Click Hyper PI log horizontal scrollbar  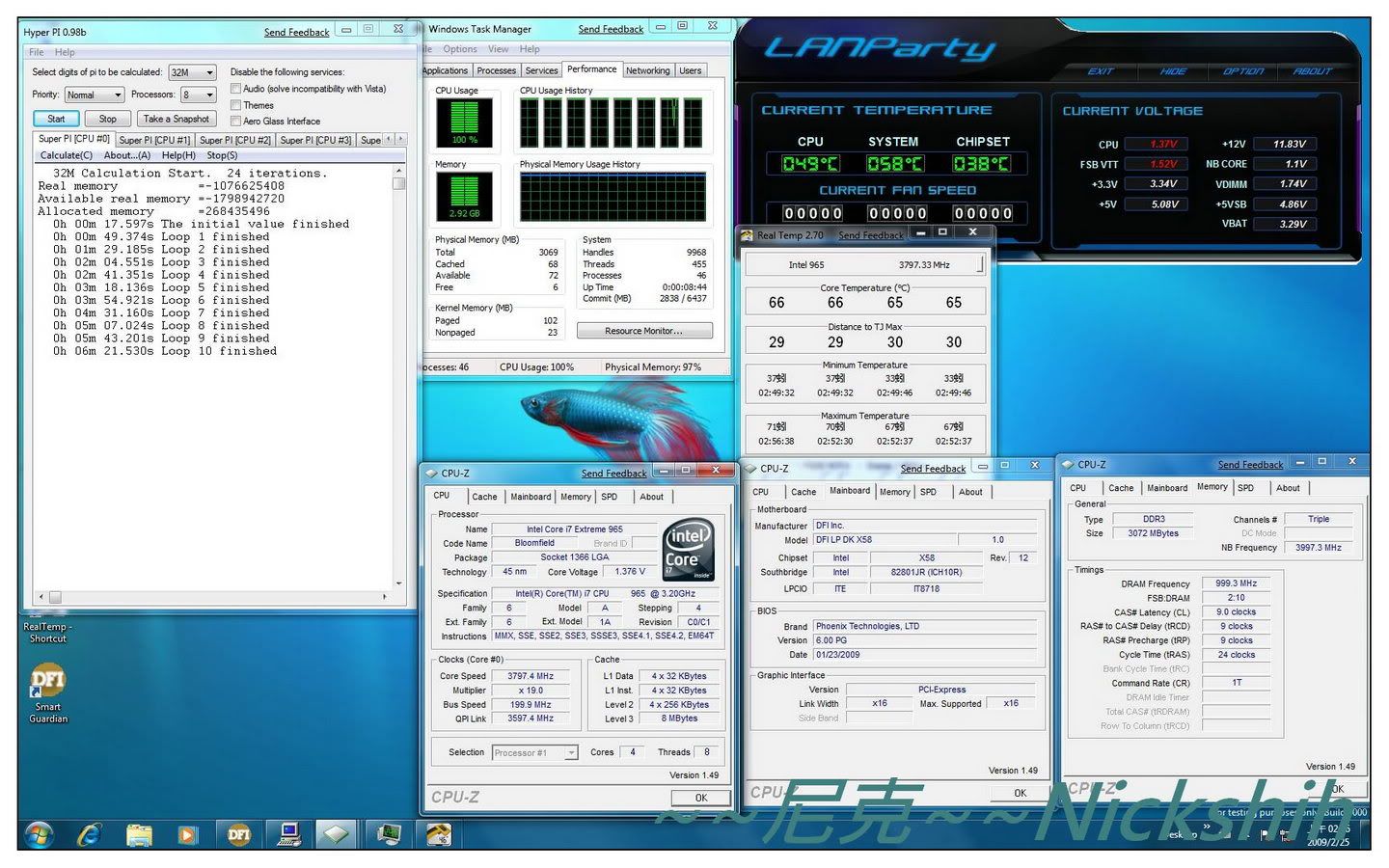point(211,597)
